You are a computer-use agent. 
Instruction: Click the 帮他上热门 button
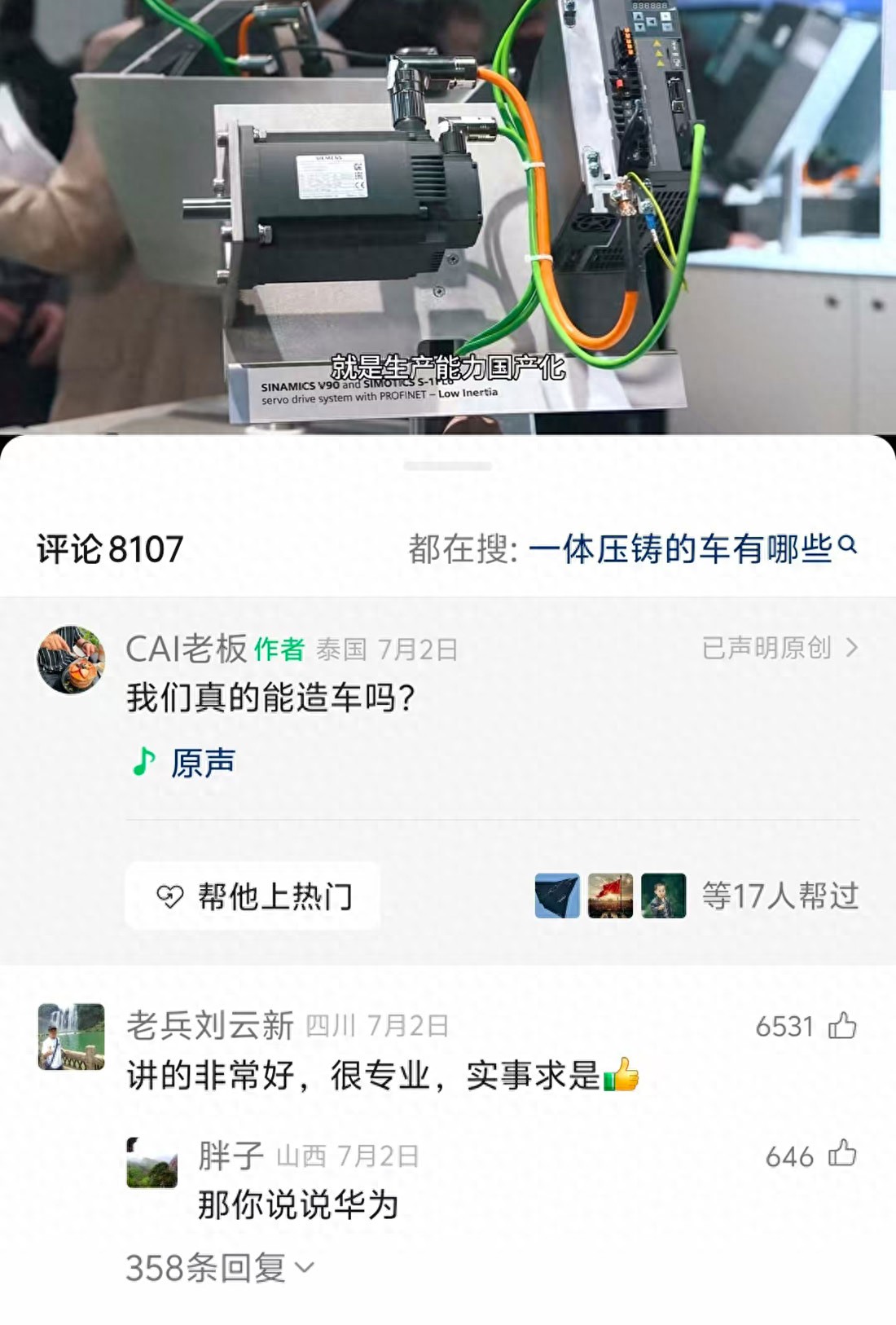(253, 896)
